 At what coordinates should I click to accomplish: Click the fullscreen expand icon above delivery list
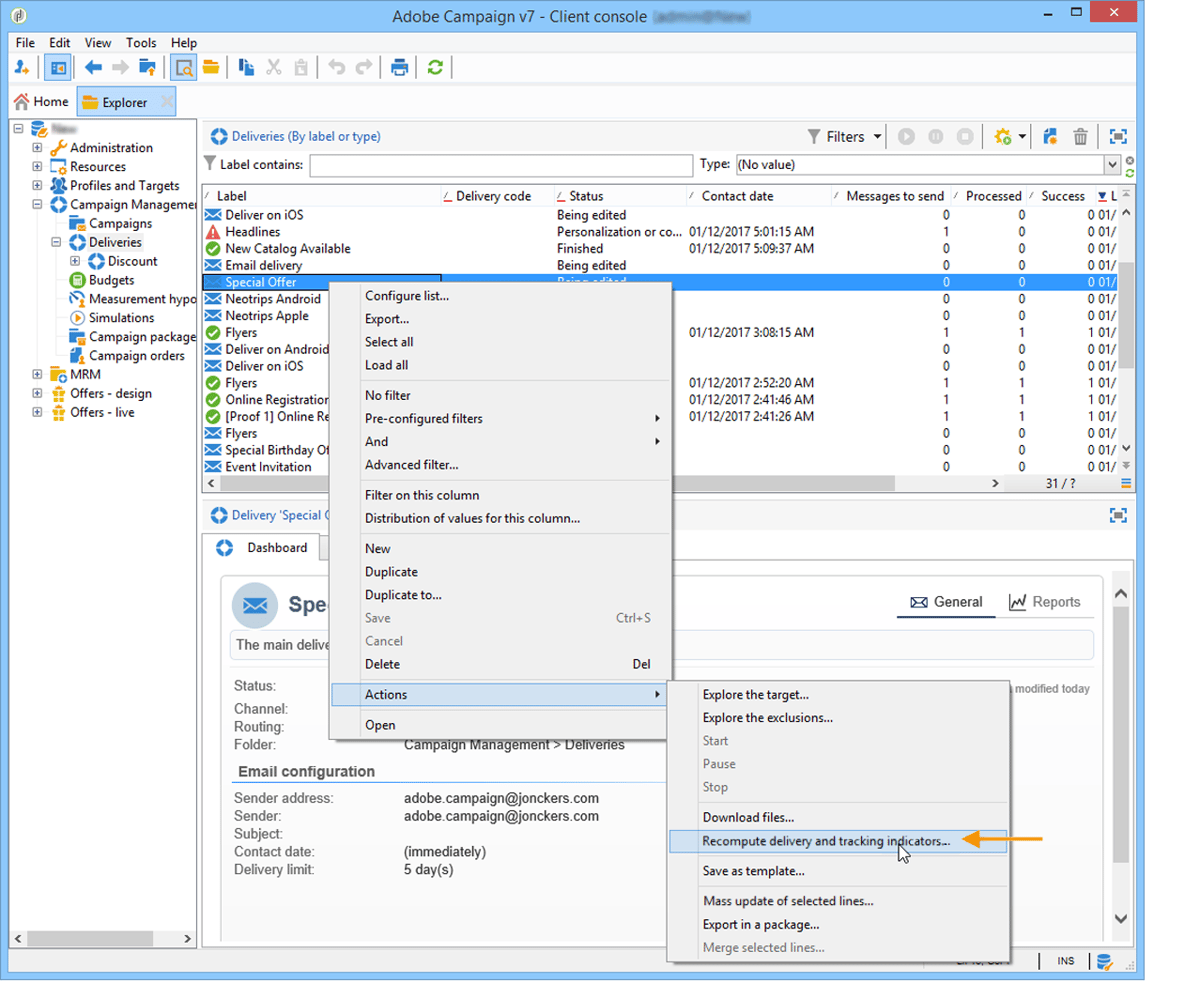(x=1118, y=137)
